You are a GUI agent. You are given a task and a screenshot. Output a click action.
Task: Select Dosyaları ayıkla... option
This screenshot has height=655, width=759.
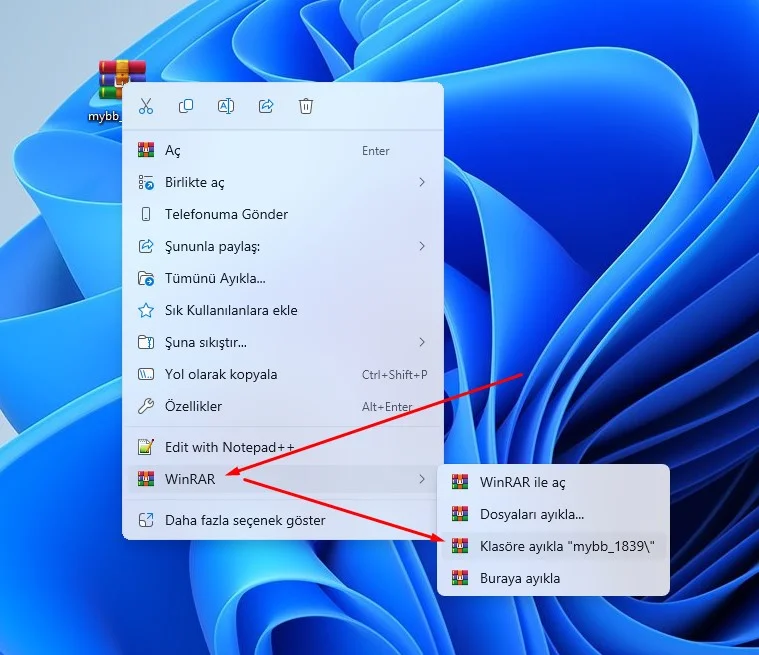(x=553, y=514)
